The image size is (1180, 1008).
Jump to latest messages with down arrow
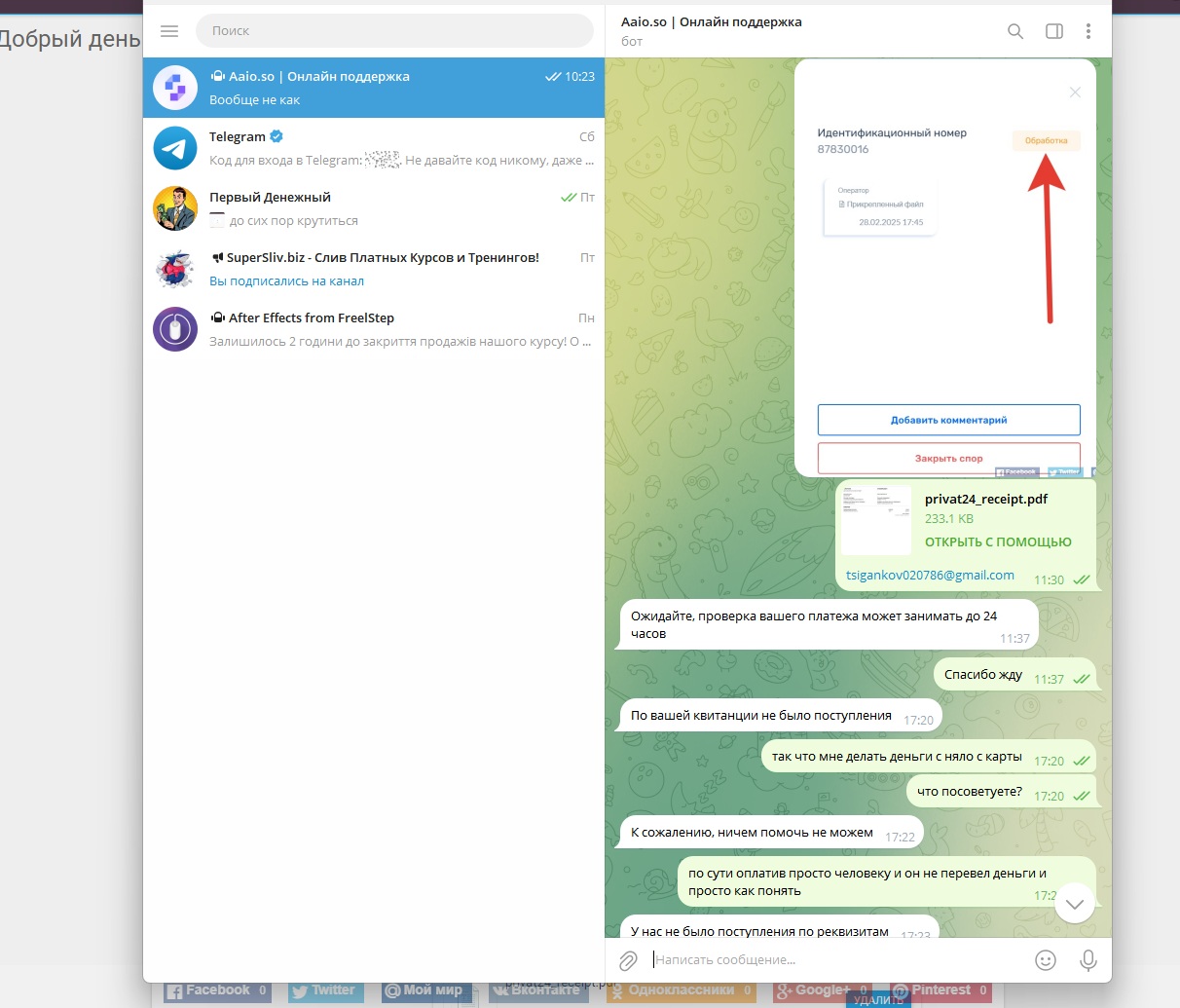point(1075,904)
